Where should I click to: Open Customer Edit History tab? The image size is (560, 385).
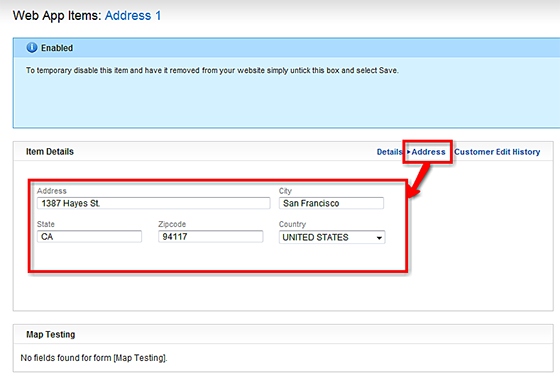[497, 152]
